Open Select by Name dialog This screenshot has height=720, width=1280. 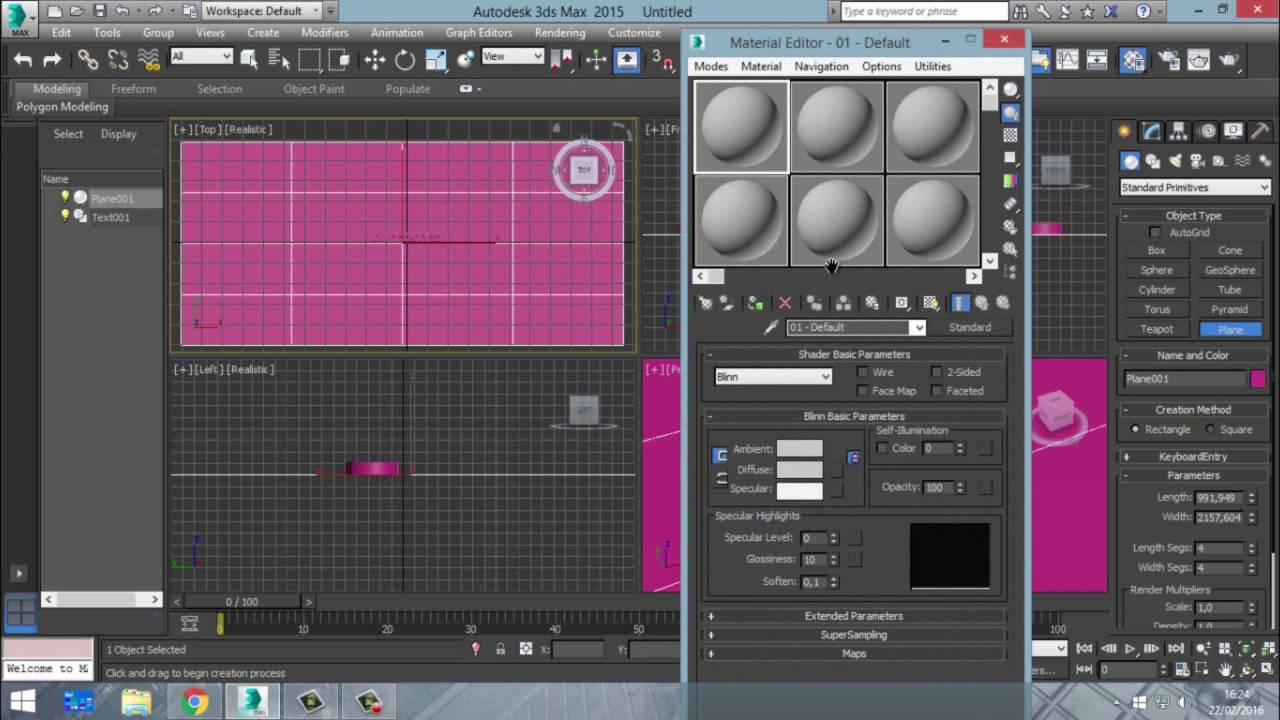(x=279, y=60)
